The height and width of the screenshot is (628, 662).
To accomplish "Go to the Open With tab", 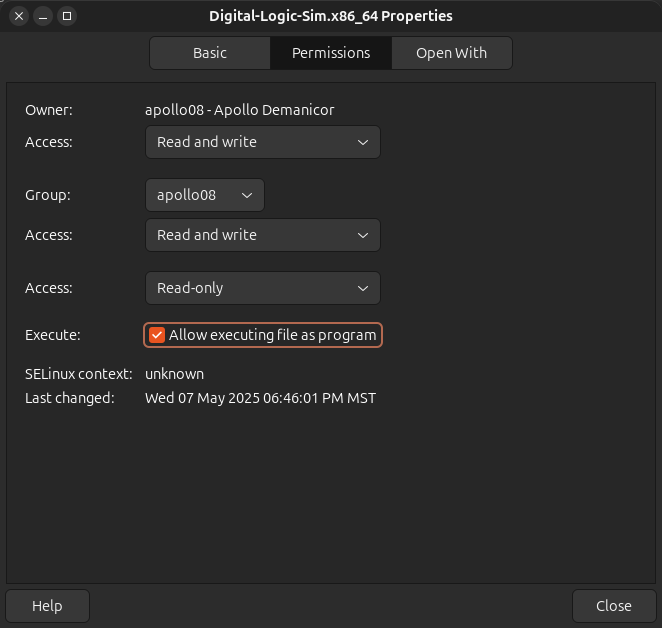I will point(451,53).
